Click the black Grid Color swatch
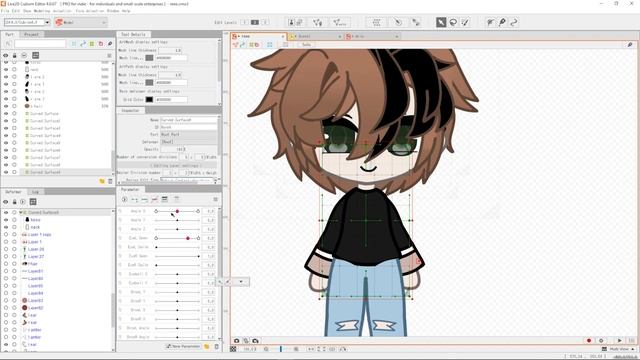 tap(149, 100)
